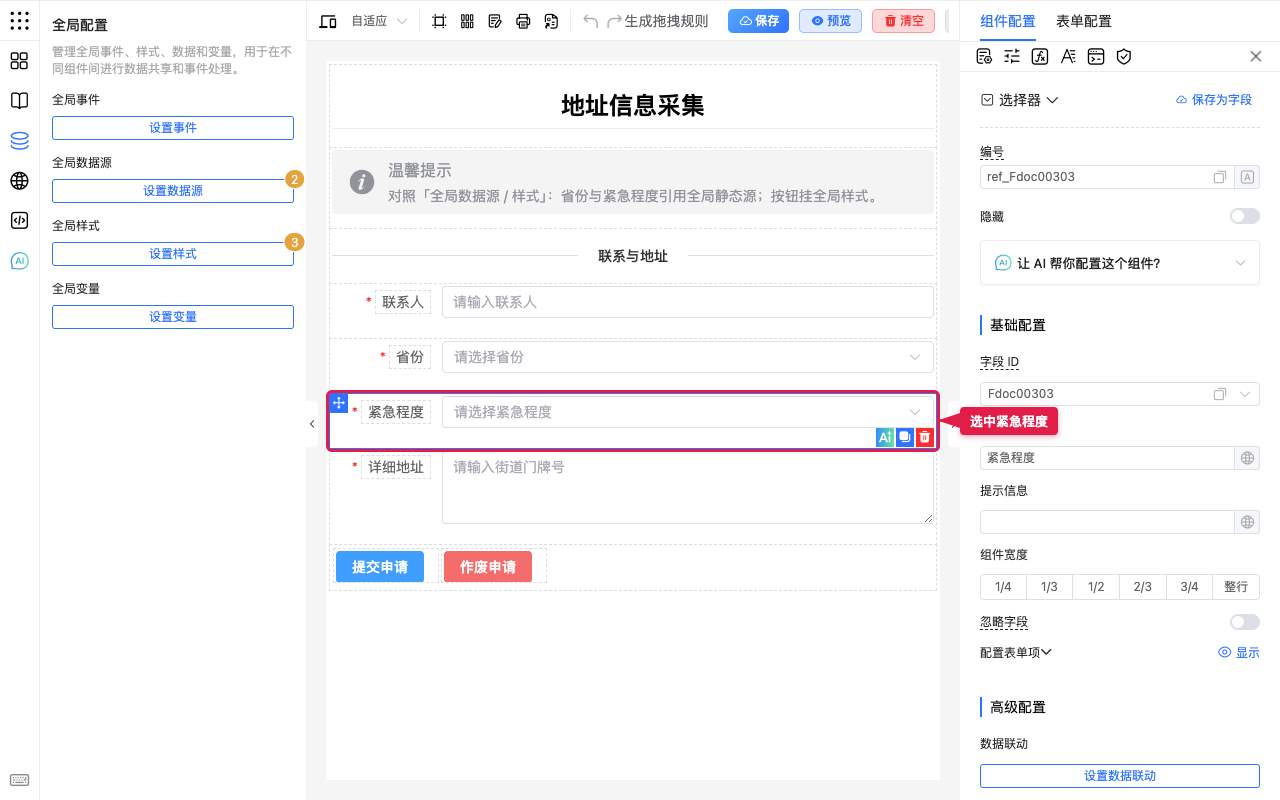Open the apps grid dots icon in left sidebar

pyautogui.click(x=19, y=21)
